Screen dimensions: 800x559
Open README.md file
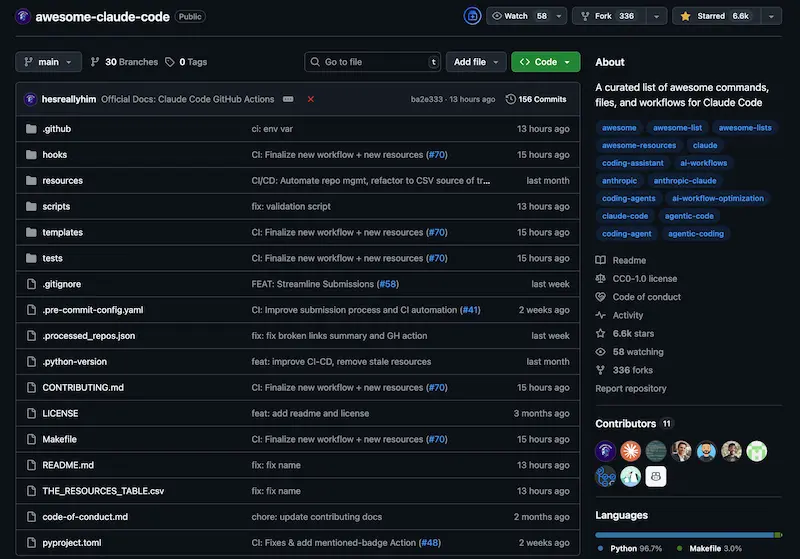68,465
